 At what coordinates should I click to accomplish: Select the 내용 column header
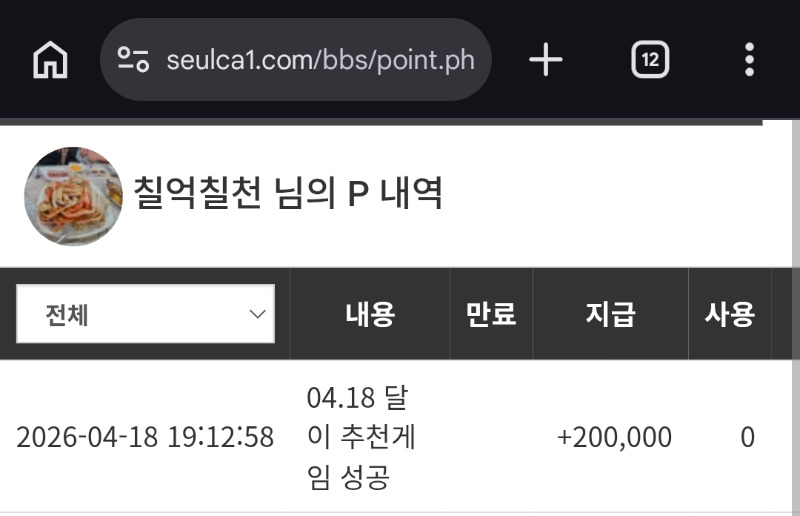point(370,315)
